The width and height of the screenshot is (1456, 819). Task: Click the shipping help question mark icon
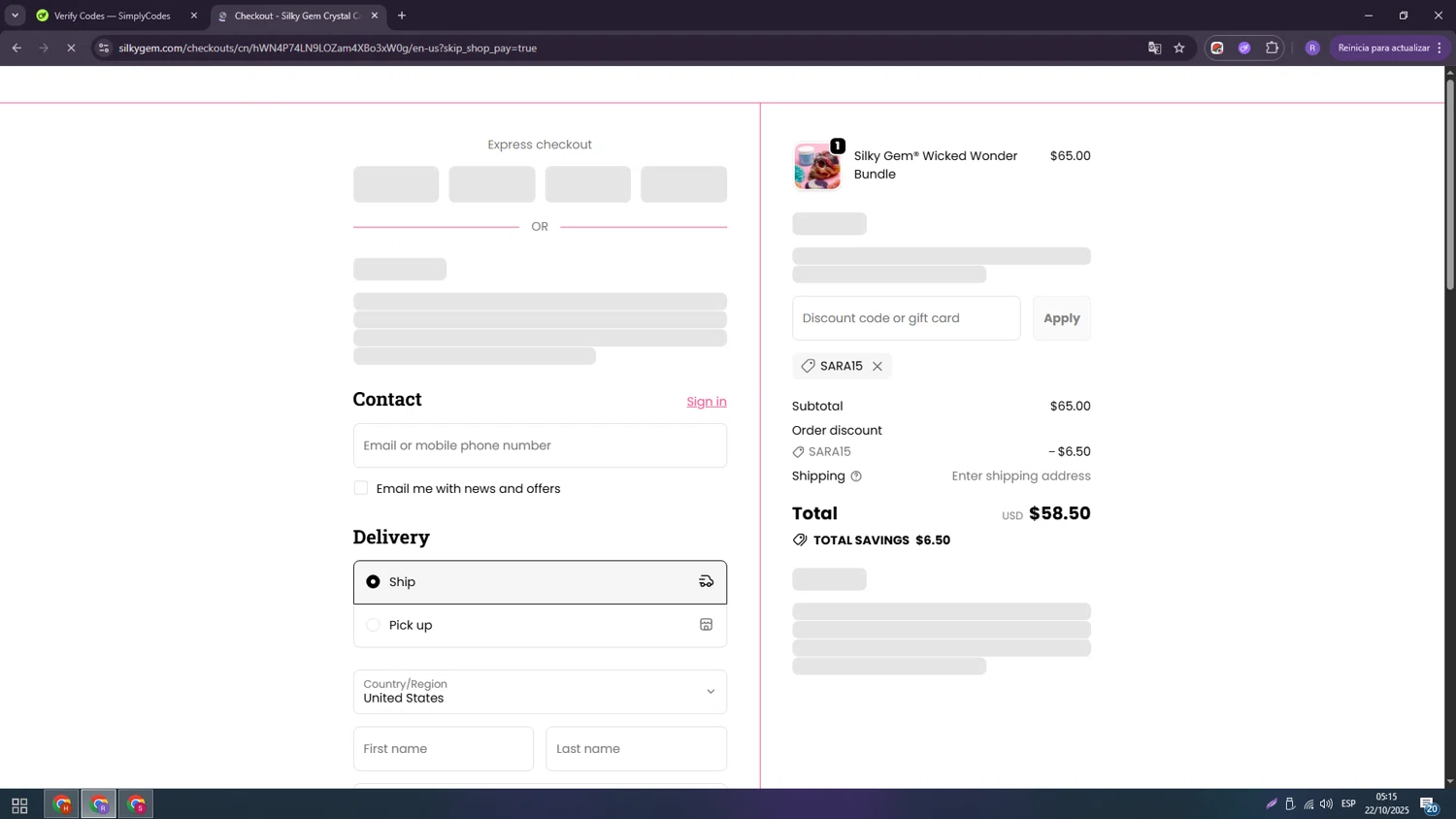coord(856,476)
